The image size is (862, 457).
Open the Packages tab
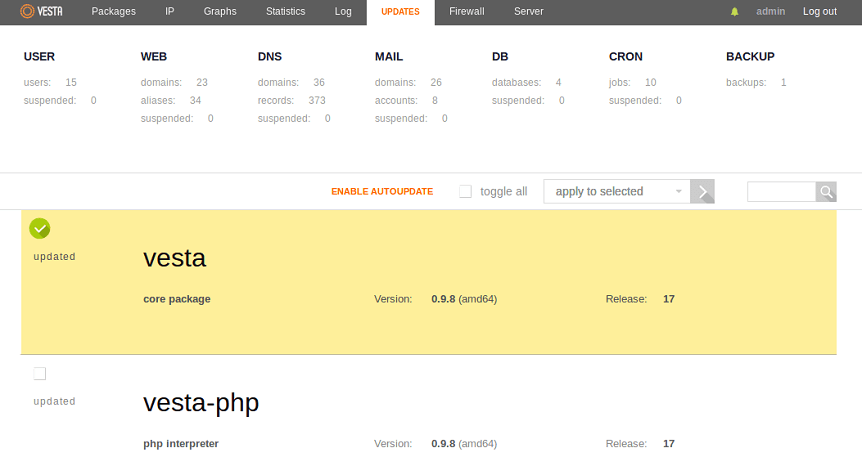point(113,12)
